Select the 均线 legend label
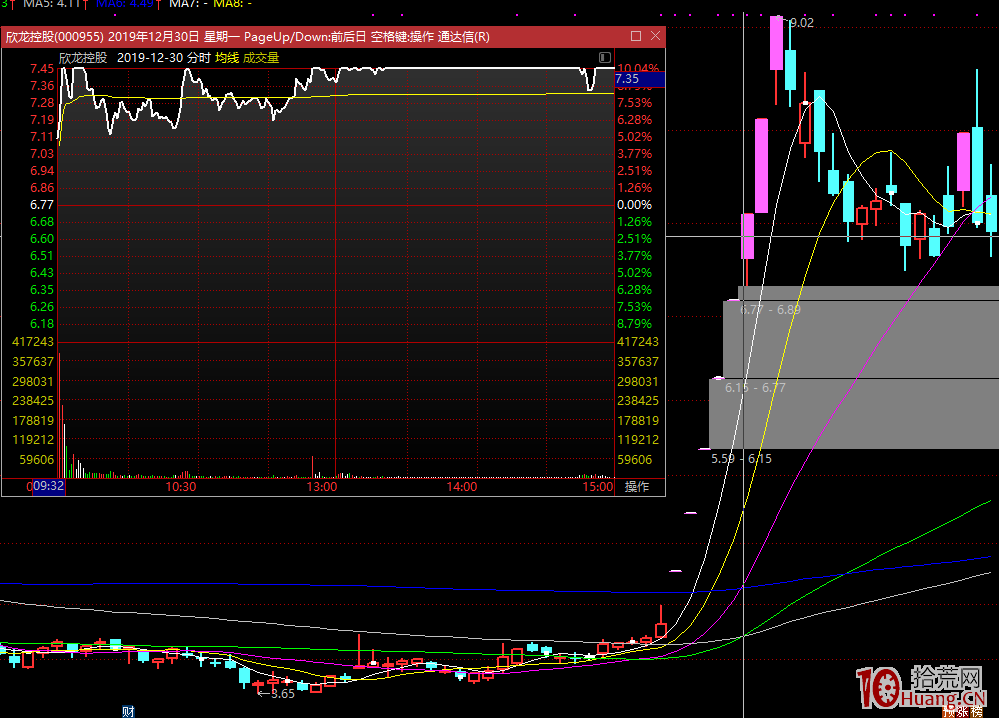This screenshot has height=718, width=999. click(x=227, y=58)
